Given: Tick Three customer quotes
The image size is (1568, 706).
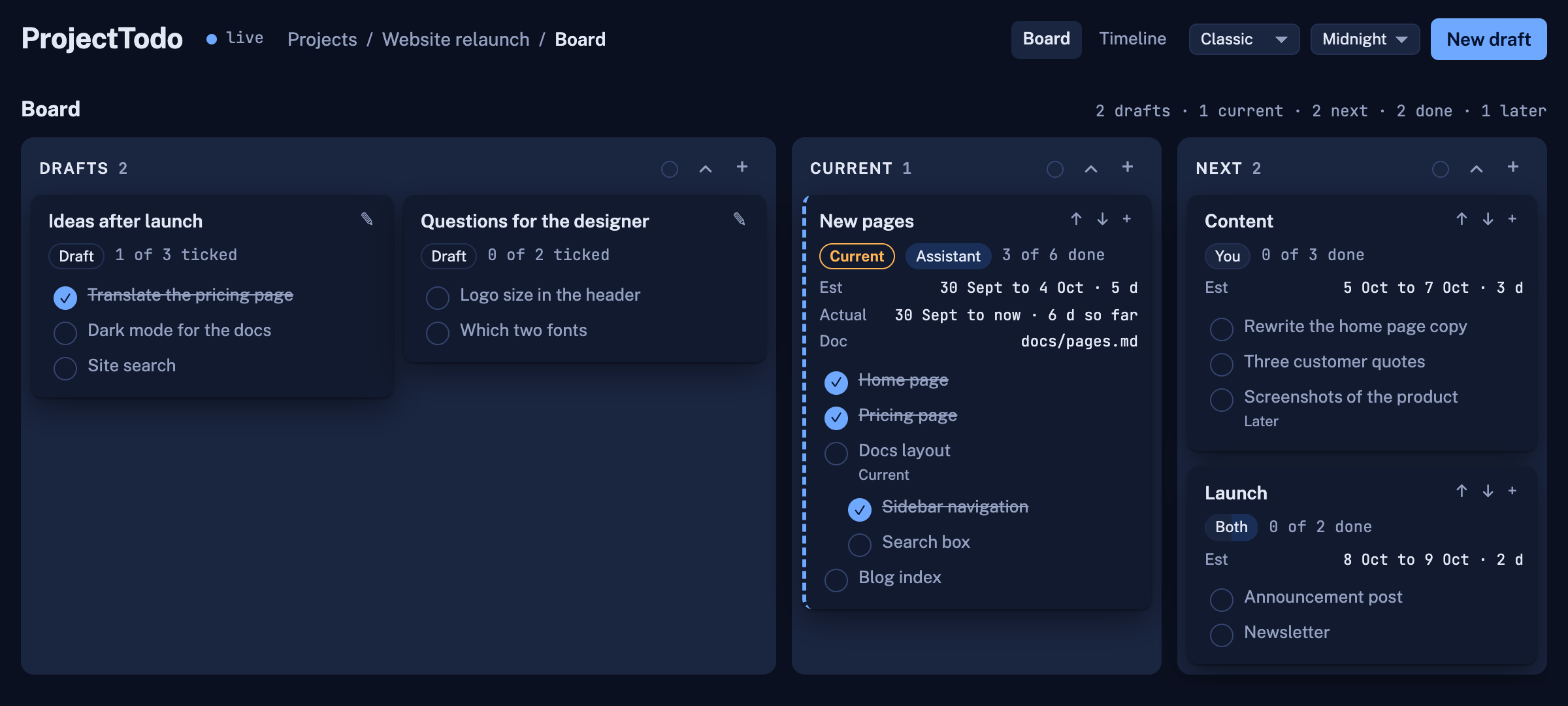Looking at the screenshot, I should tap(1222, 365).
